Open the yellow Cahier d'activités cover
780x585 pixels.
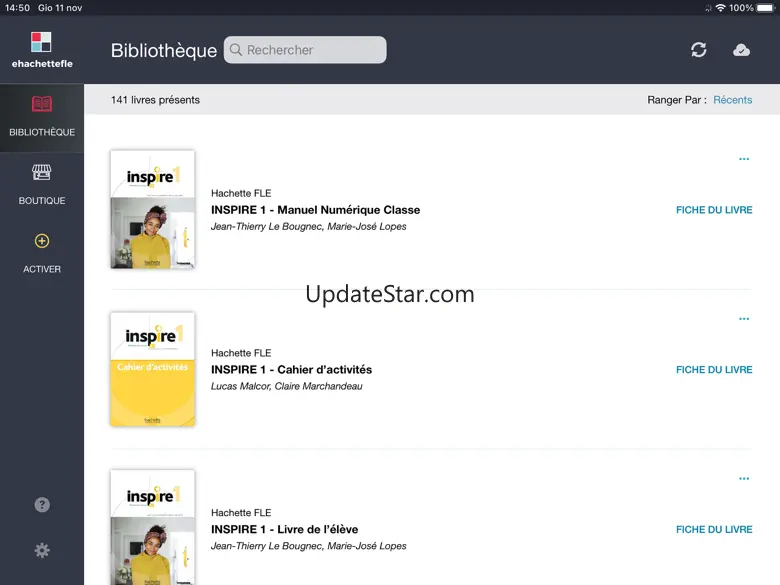pyautogui.click(x=152, y=370)
